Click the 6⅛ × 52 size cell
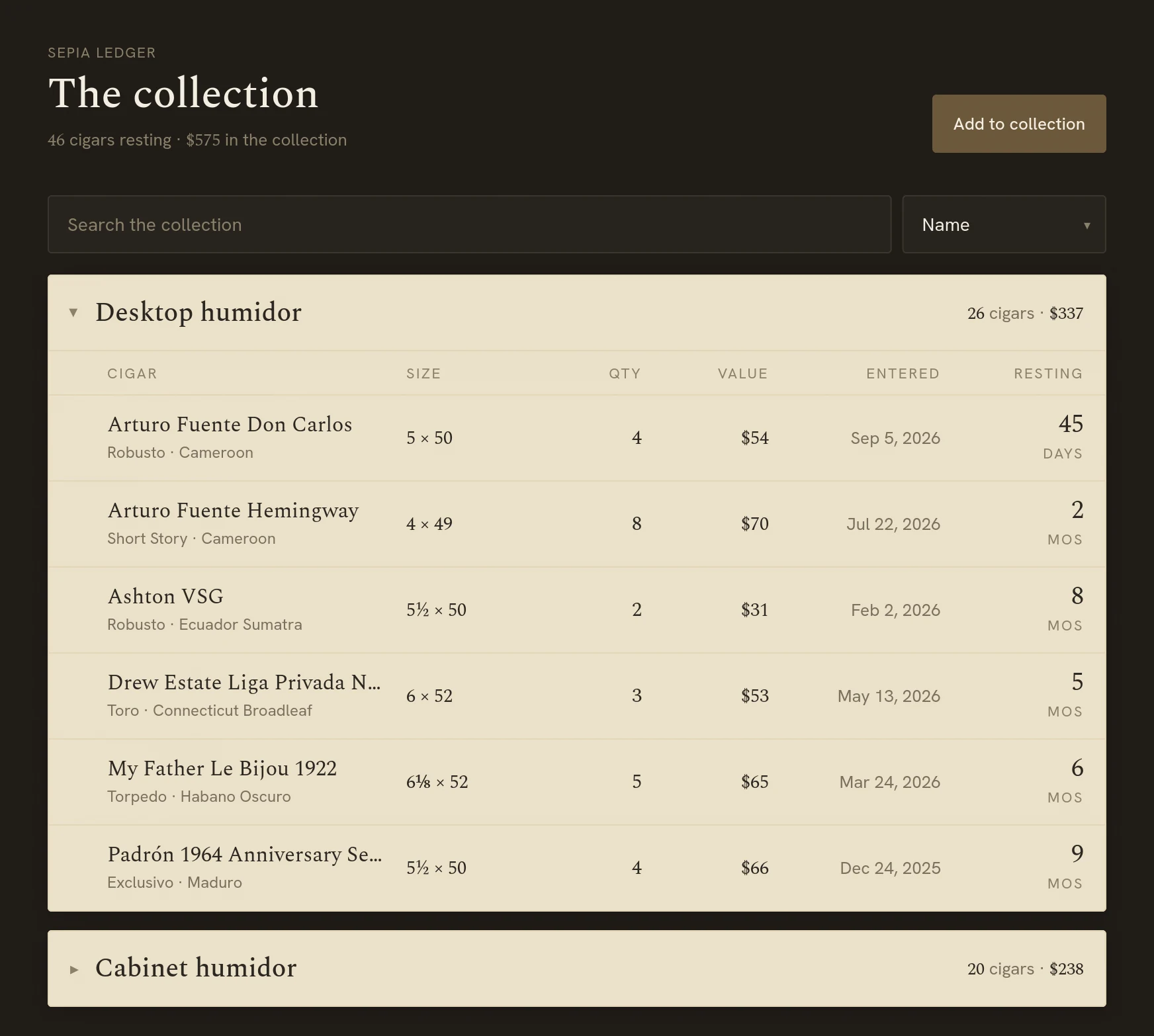The image size is (1154, 1036). [437, 782]
